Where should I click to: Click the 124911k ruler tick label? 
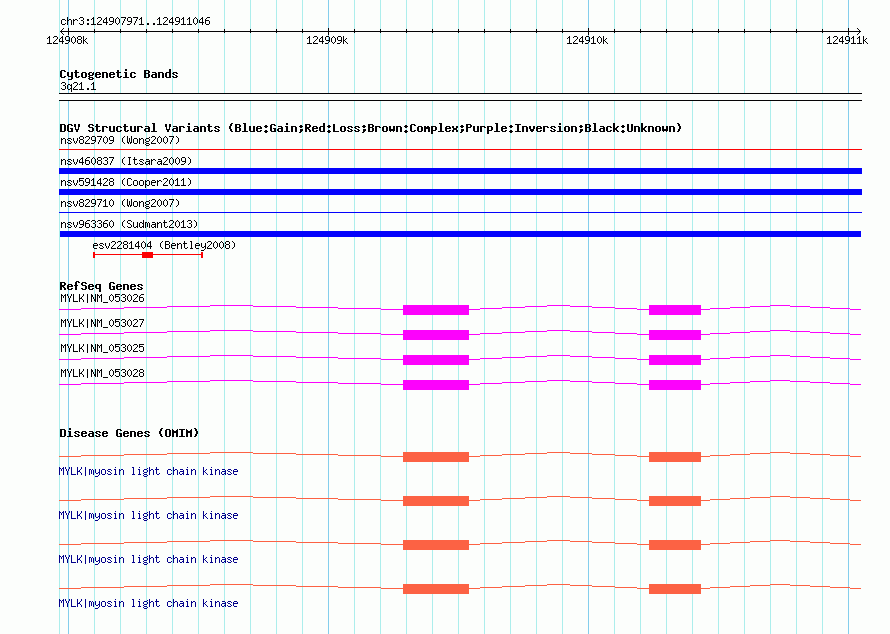pyautogui.click(x=847, y=40)
